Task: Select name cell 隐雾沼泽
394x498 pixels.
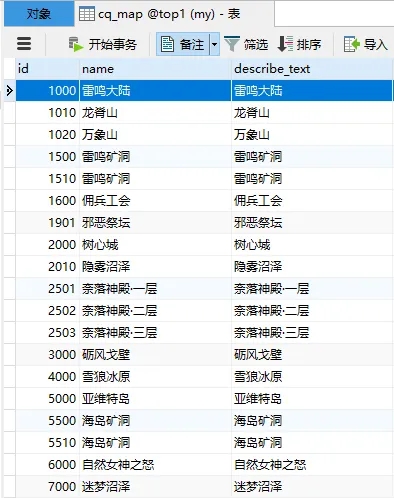Action: (x=155, y=267)
